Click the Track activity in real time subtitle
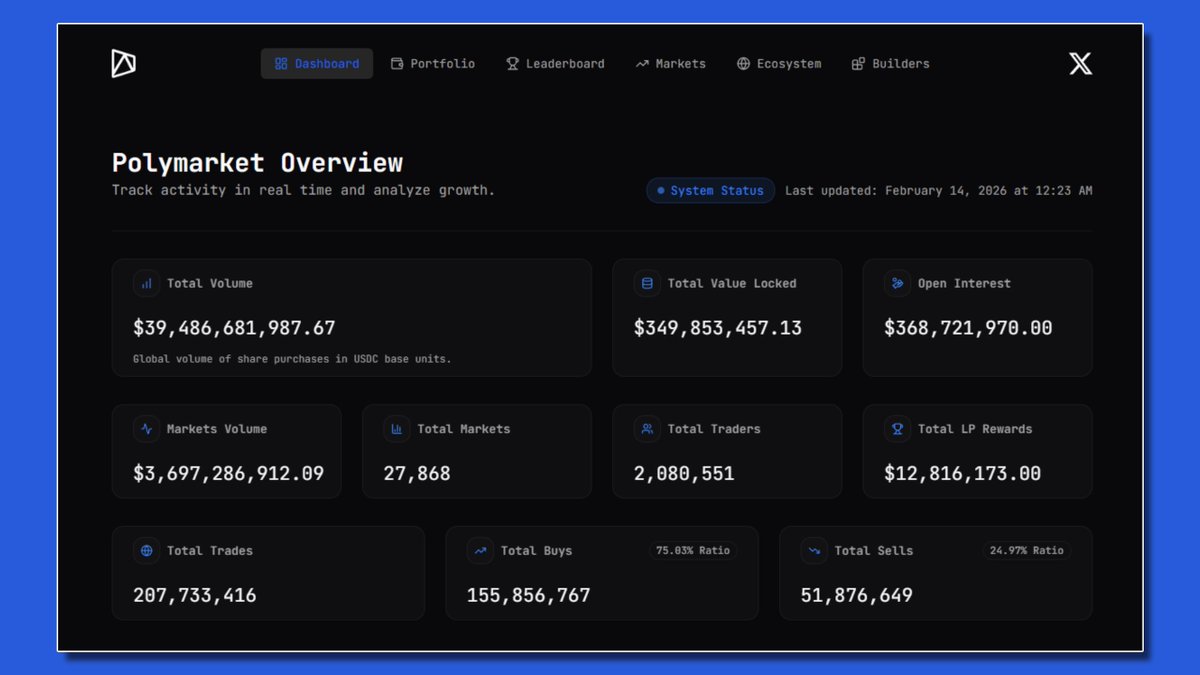This screenshot has height=675, width=1200. [303, 190]
